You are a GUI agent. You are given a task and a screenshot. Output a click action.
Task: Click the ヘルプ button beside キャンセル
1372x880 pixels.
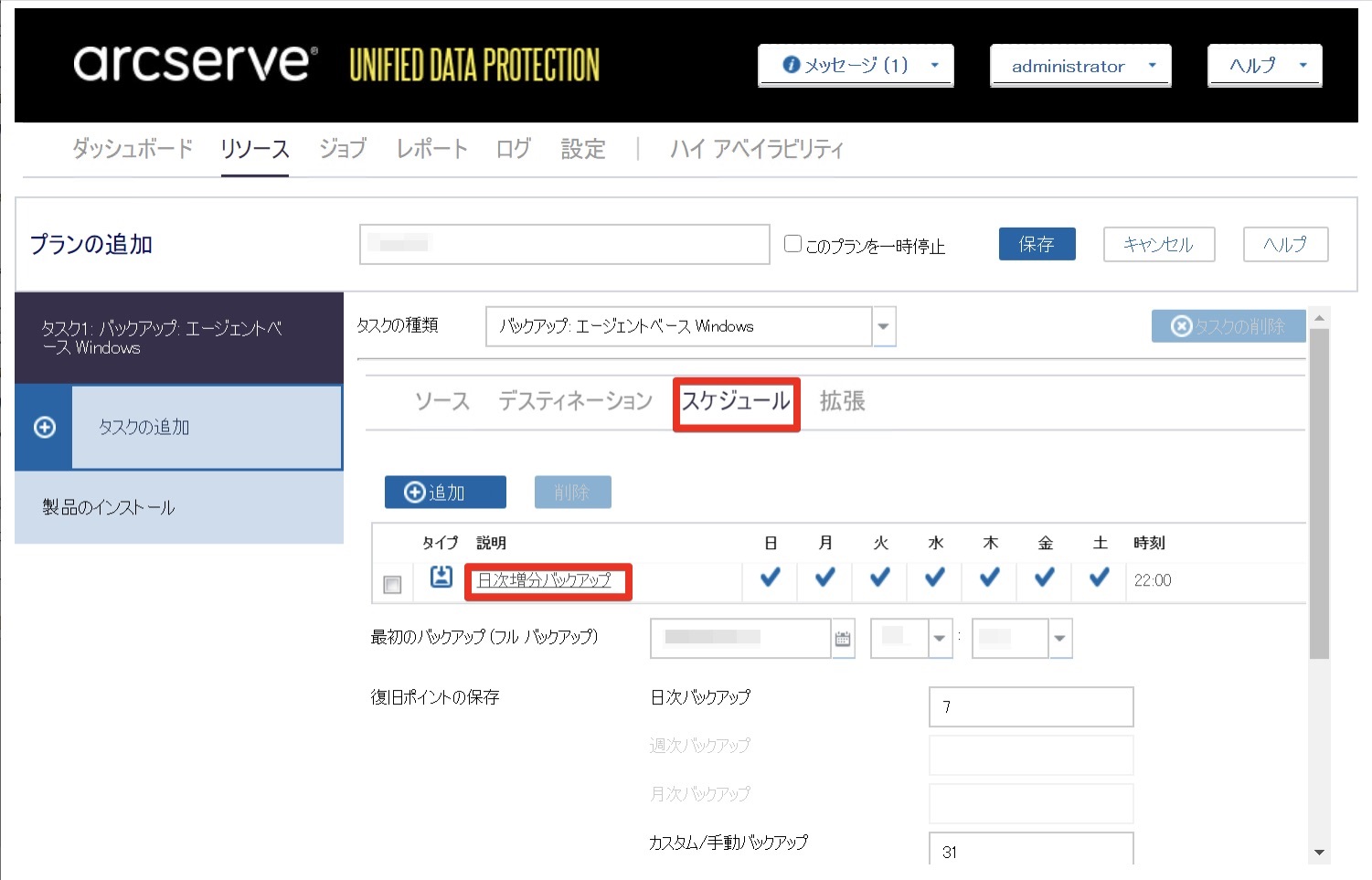click(x=1285, y=244)
